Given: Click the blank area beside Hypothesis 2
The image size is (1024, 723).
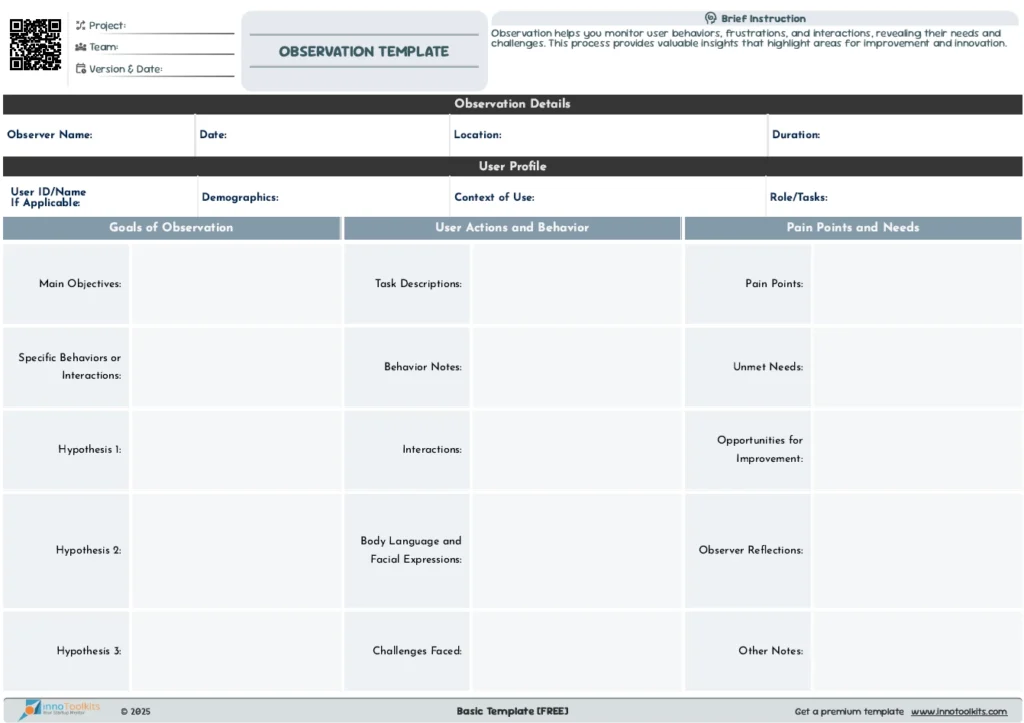Looking at the screenshot, I should 235,550.
